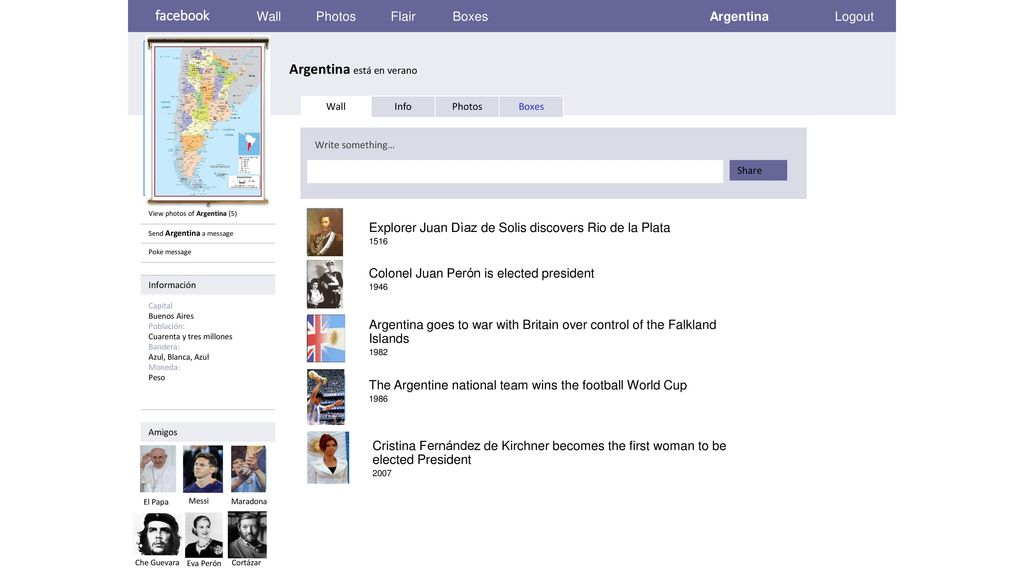Click the Juan Díaz de Solís portrait thumbnail

tap(325, 232)
